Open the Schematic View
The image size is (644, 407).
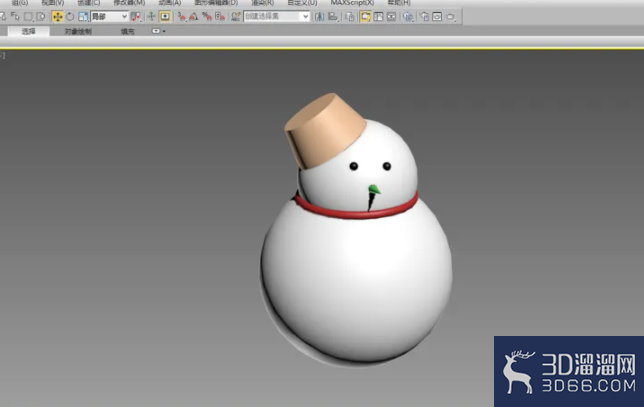391,16
